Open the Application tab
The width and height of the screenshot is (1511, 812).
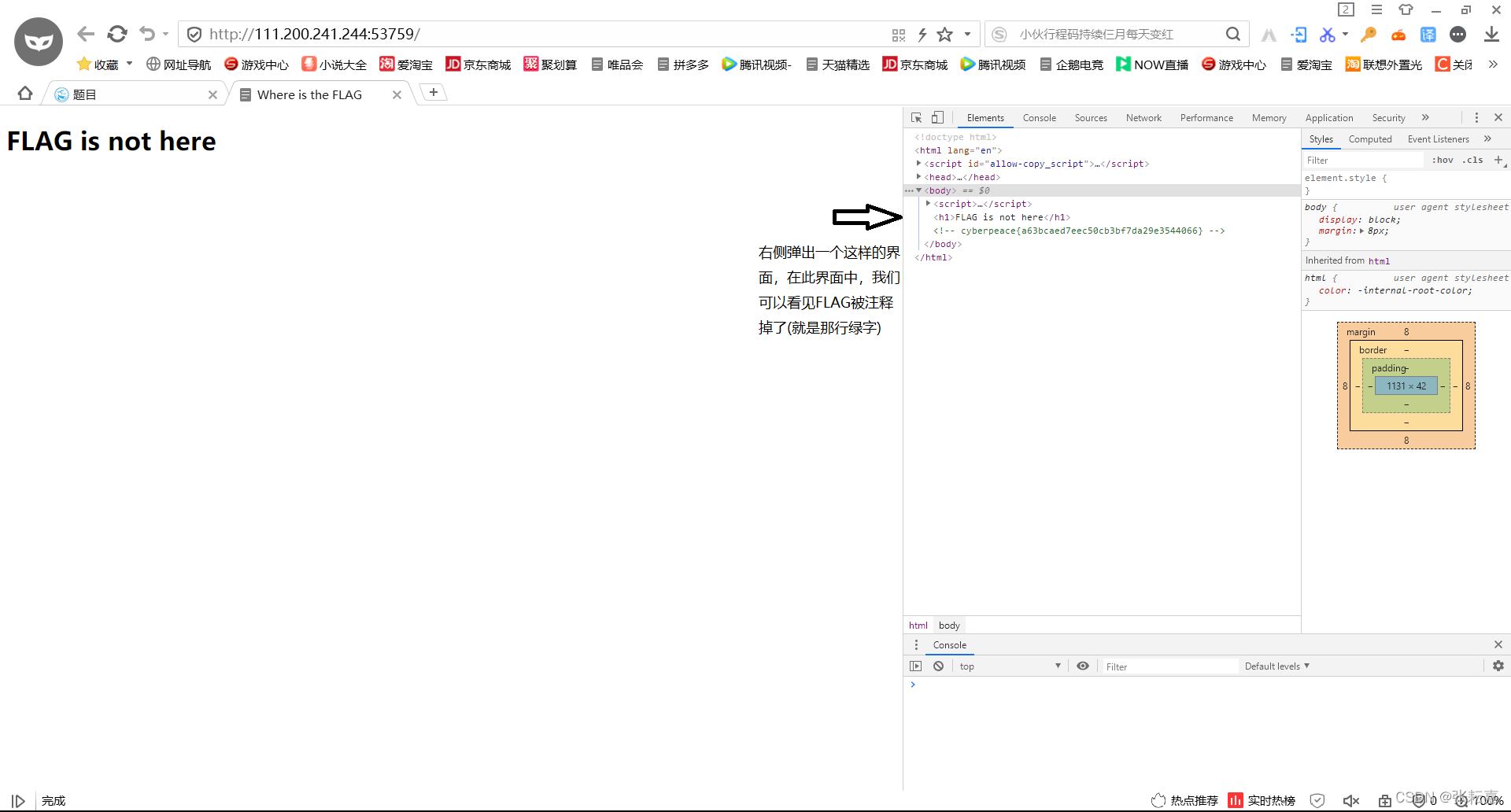click(x=1329, y=117)
